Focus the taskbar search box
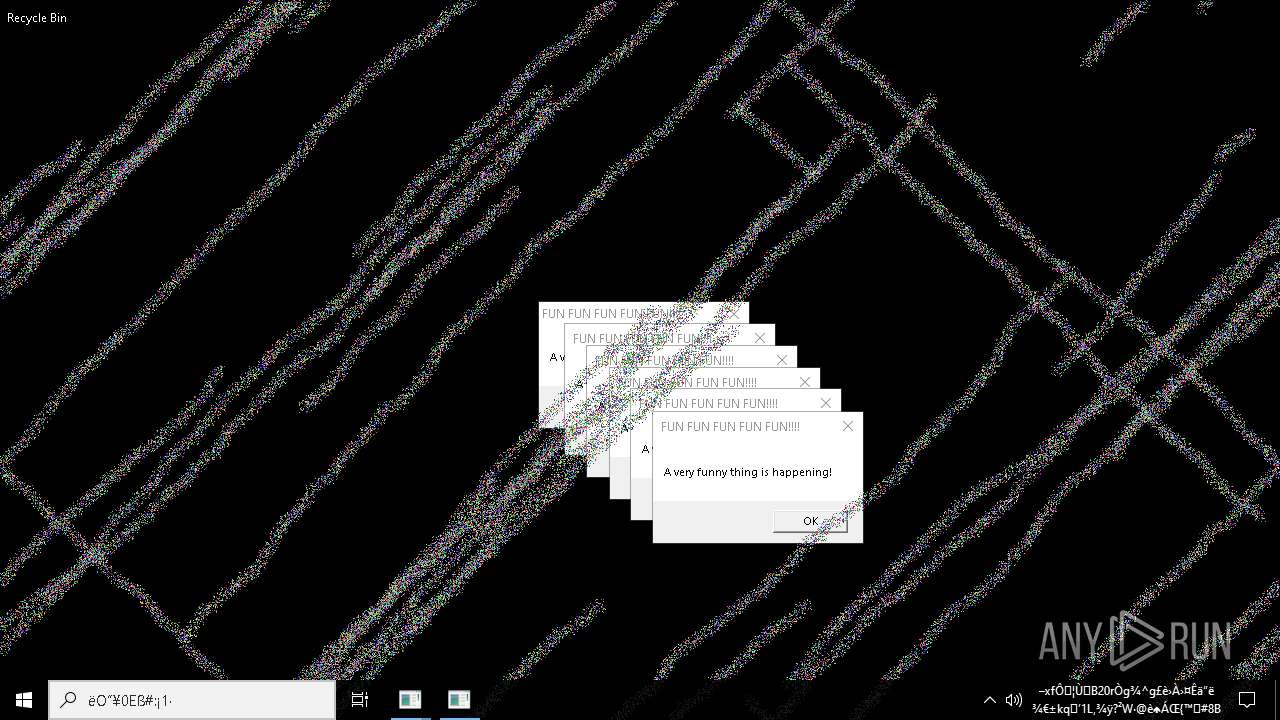1280x720 pixels. coord(192,700)
